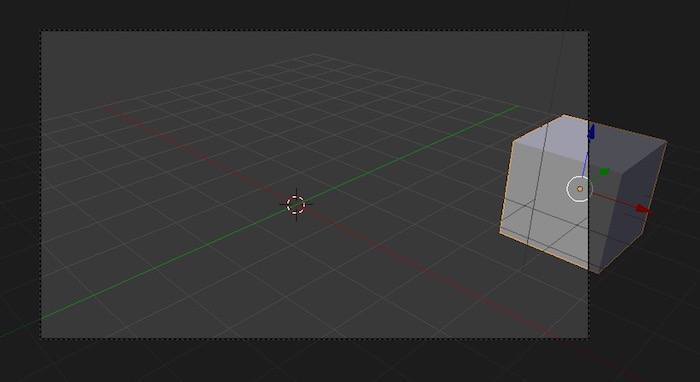Click the green Y-axis gizmo handle
This screenshot has height=382, width=700.
click(x=604, y=172)
